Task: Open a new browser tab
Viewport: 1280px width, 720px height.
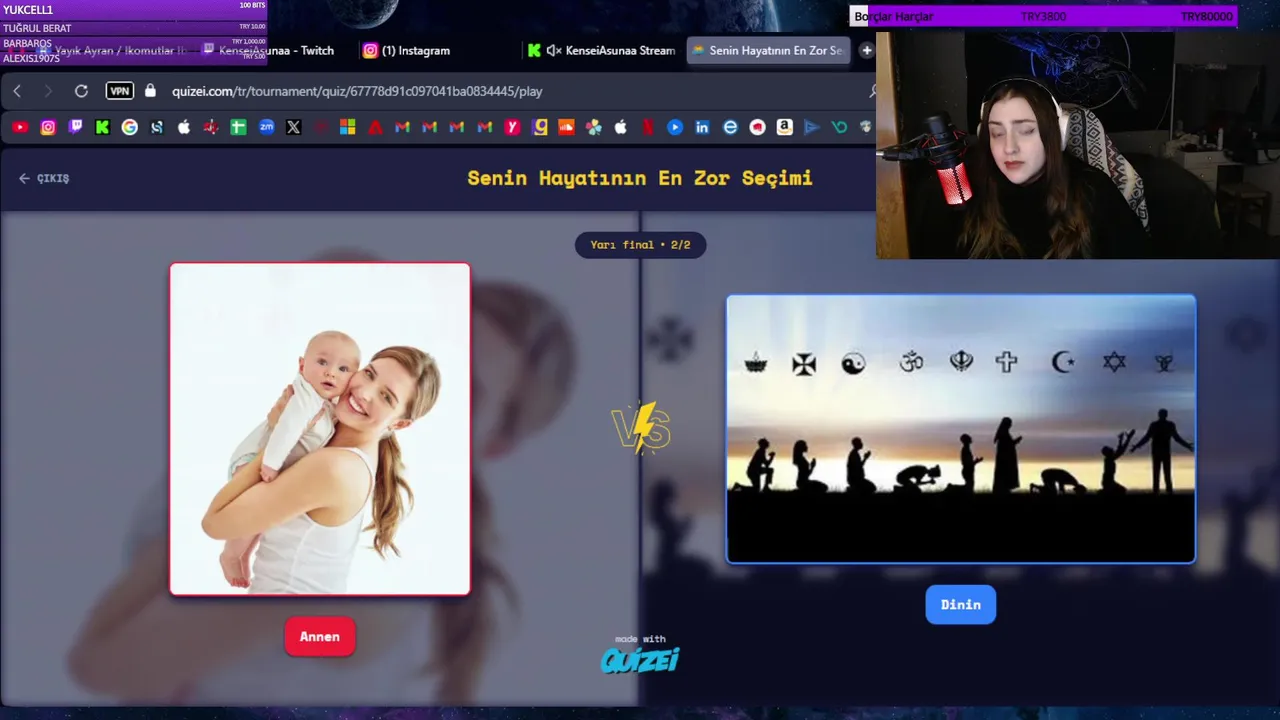Action: coord(866,50)
